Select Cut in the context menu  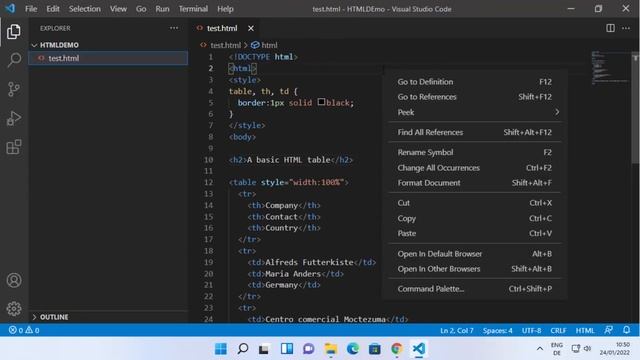[x=475, y=203]
